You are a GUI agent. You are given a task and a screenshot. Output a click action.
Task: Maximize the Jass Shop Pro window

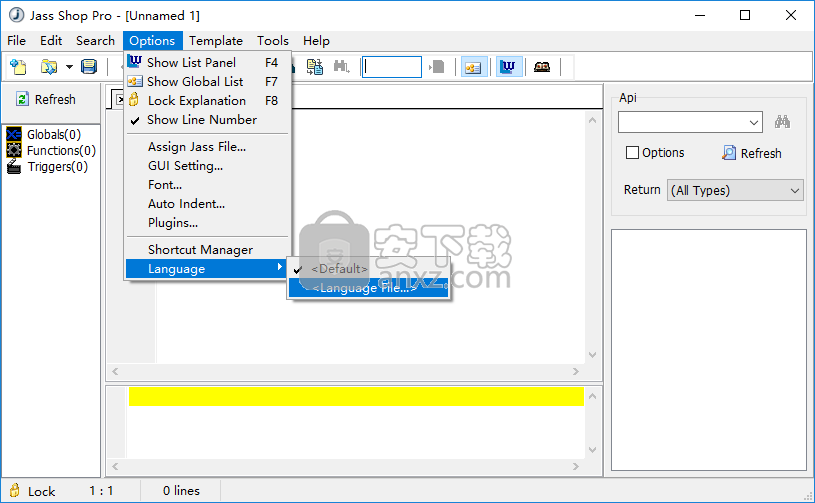(x=745, y=15)
